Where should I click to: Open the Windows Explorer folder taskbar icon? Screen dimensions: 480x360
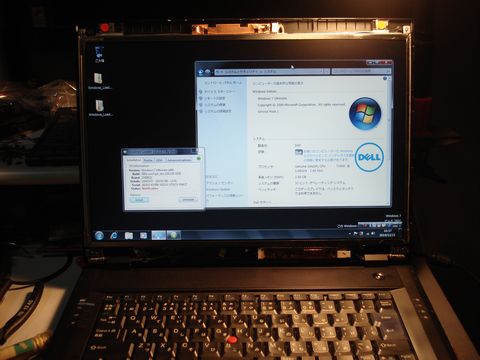129,235
